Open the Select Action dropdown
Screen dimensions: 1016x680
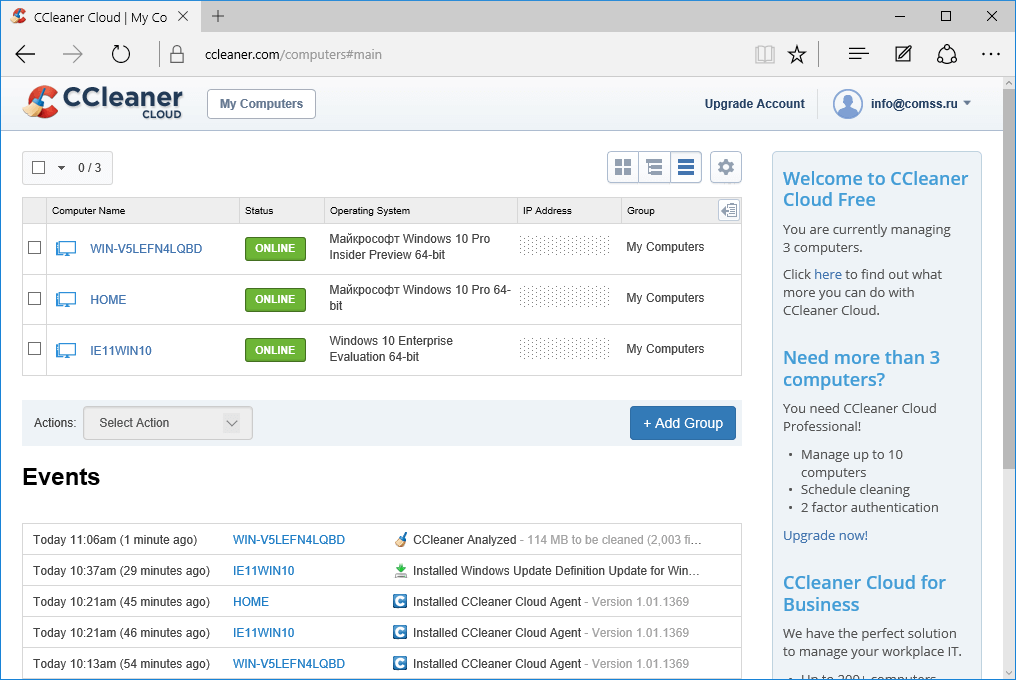click(x=167, y=422)
